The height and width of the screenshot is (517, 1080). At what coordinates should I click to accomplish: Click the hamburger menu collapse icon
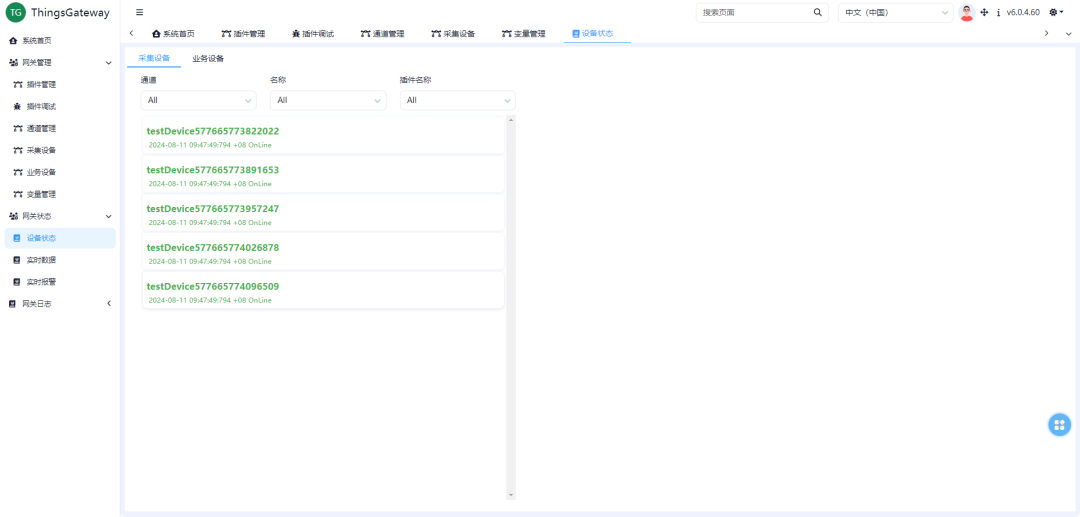tap(139, 12)
